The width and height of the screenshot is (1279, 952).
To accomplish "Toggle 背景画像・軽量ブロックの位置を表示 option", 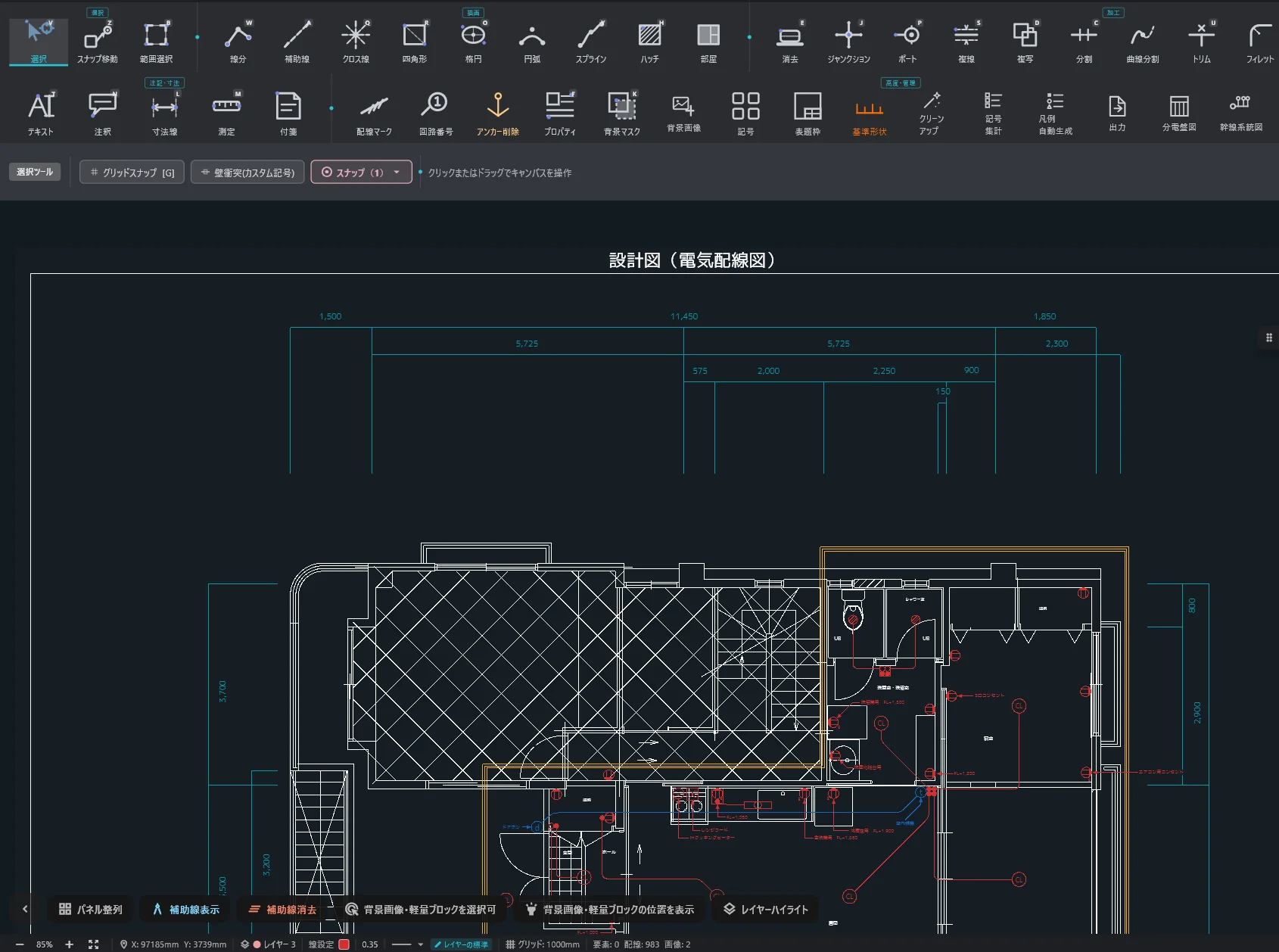I will pyautogui.click(x=610, y=909).
